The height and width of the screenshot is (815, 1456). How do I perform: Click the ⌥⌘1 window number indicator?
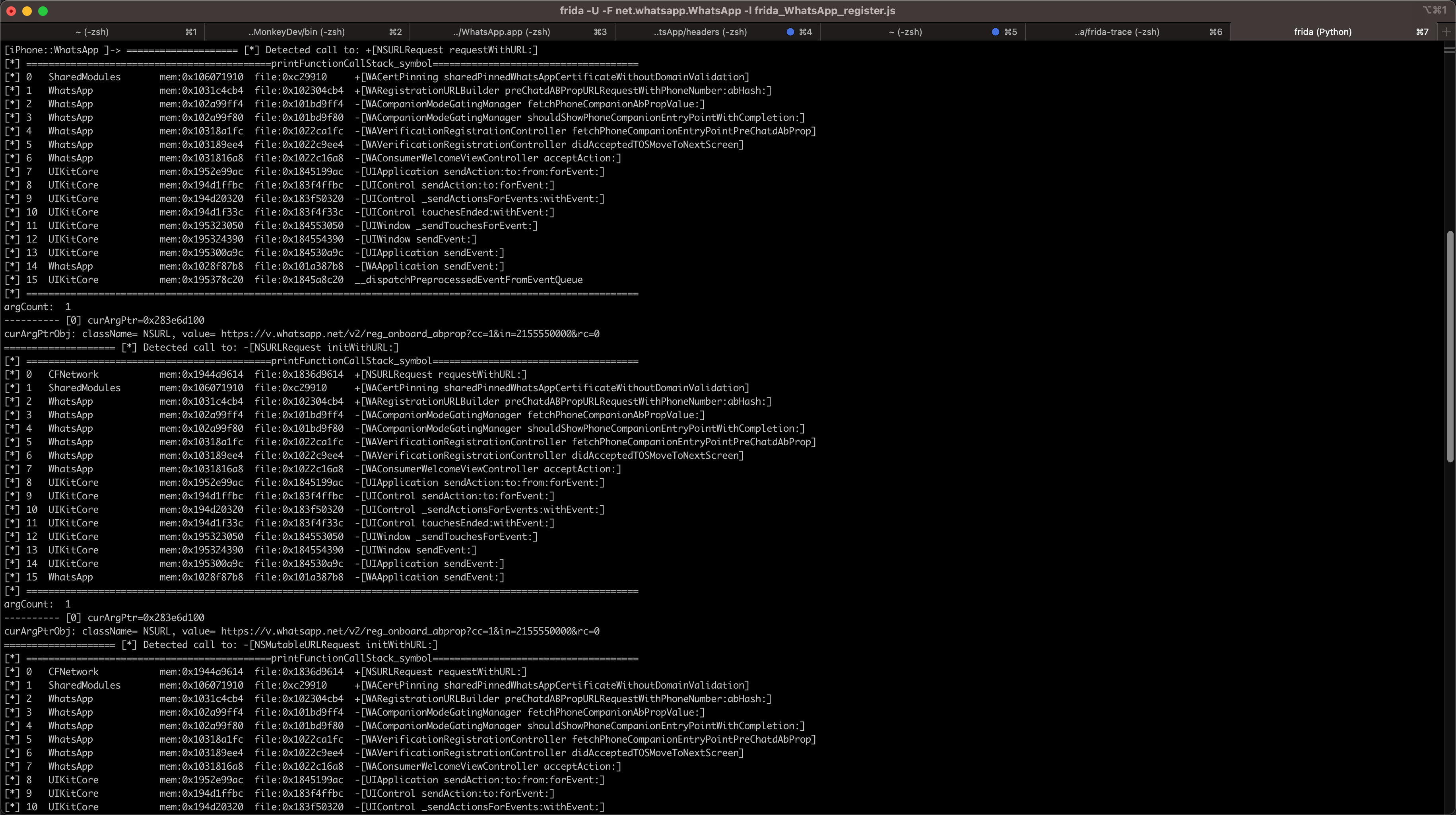click(x=1435, y=10)
